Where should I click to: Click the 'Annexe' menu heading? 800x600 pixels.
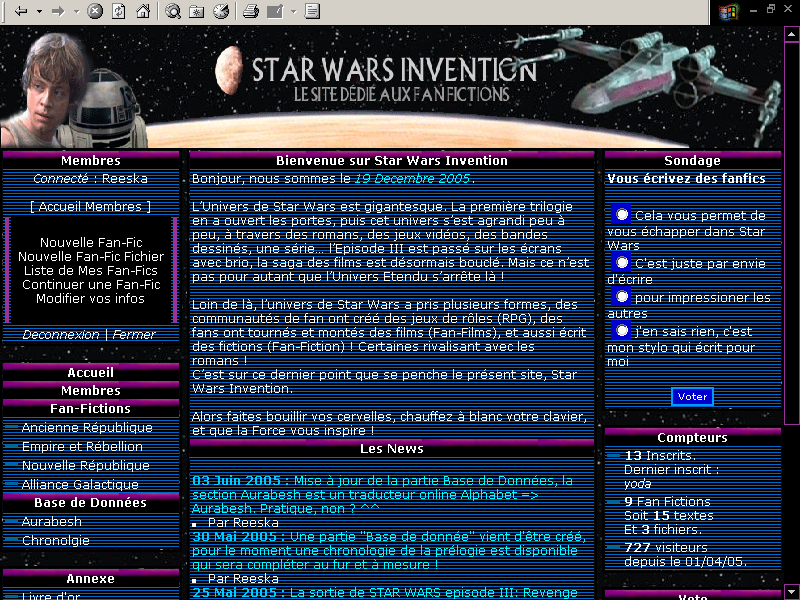pyautogui.click(x=90, y=579)
